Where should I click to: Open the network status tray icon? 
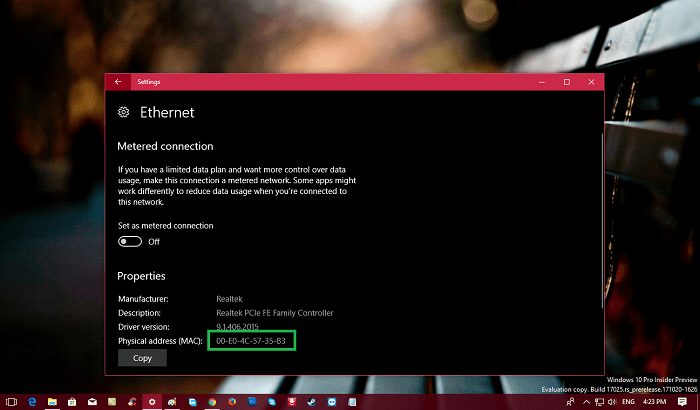tap(600, 402)
